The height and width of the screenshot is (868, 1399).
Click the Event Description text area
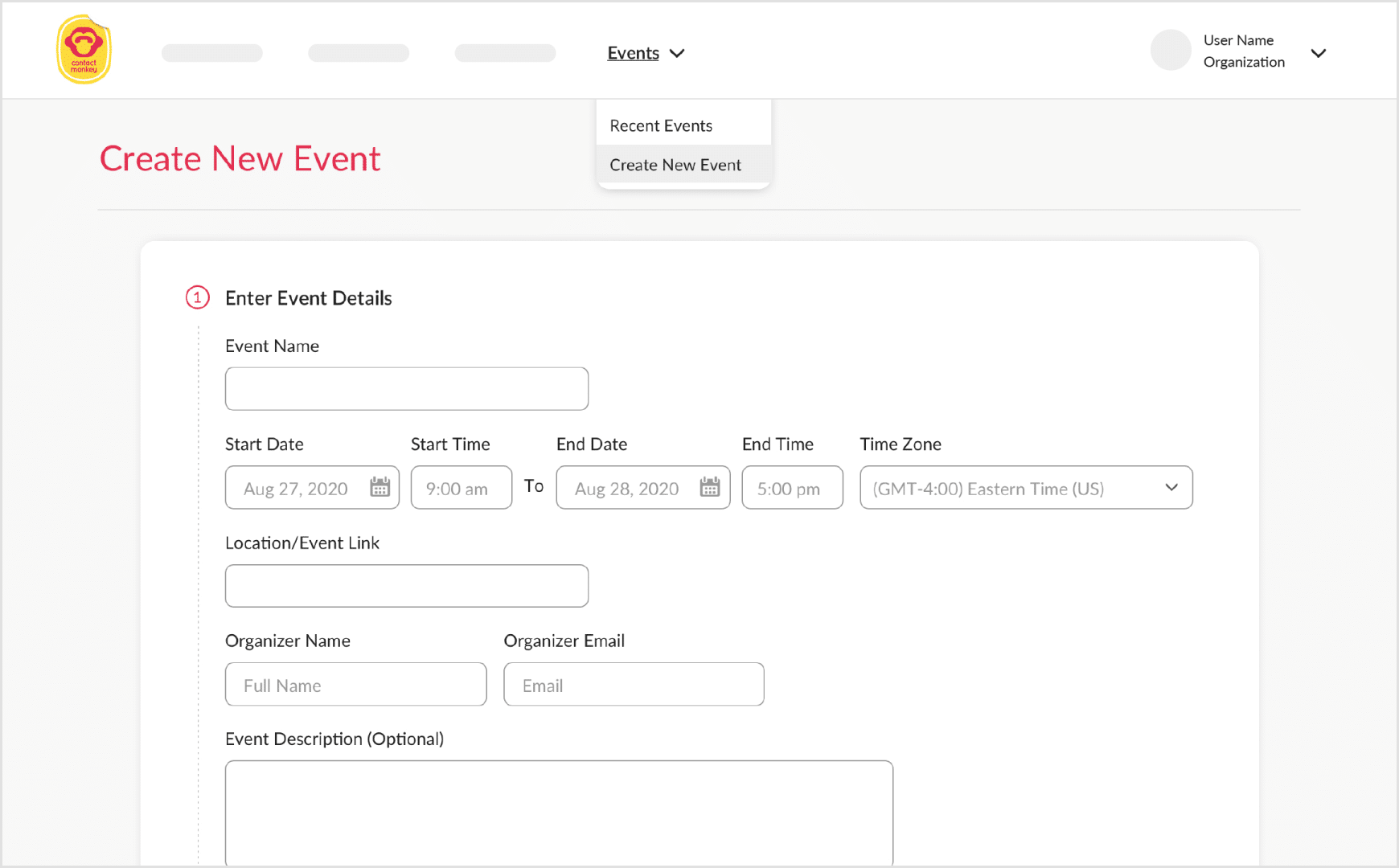click(x=560, y=813)
